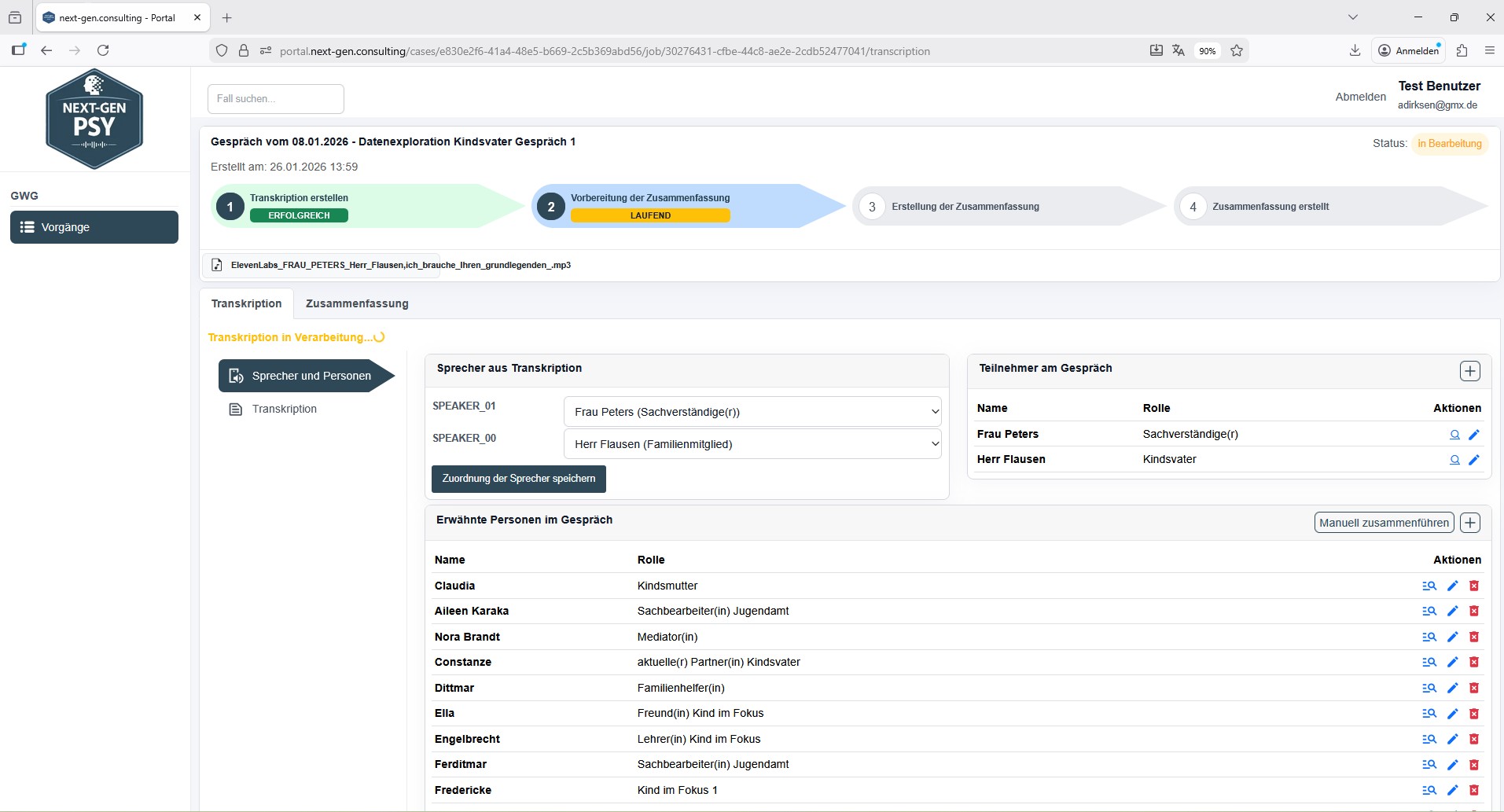This screenshot has width=1504, height=812.
Task: Switch to the Zusammenfassung tab
Action: [x=357, y=303]
